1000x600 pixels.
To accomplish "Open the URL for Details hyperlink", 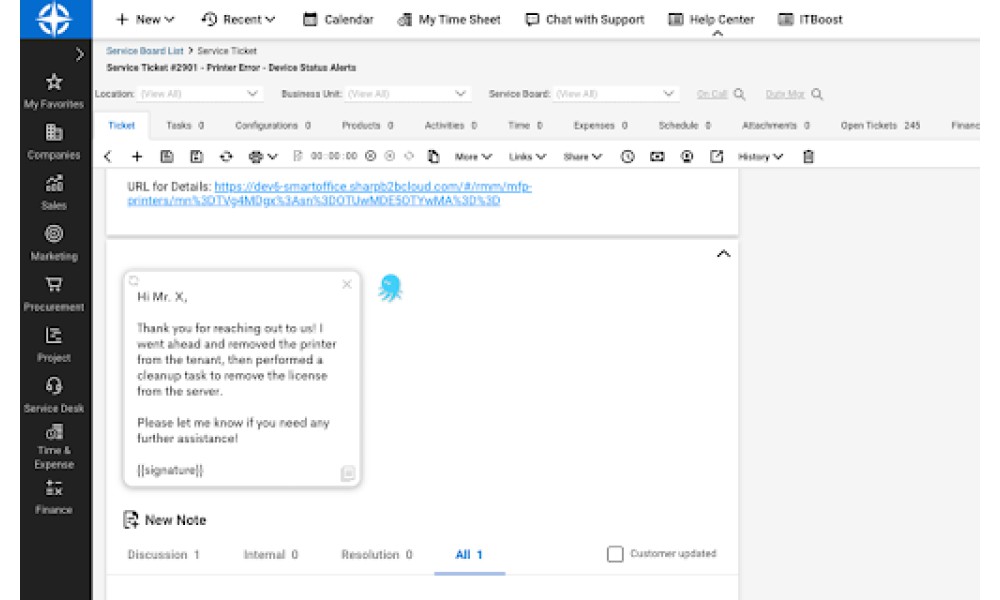I will [329, 194].
